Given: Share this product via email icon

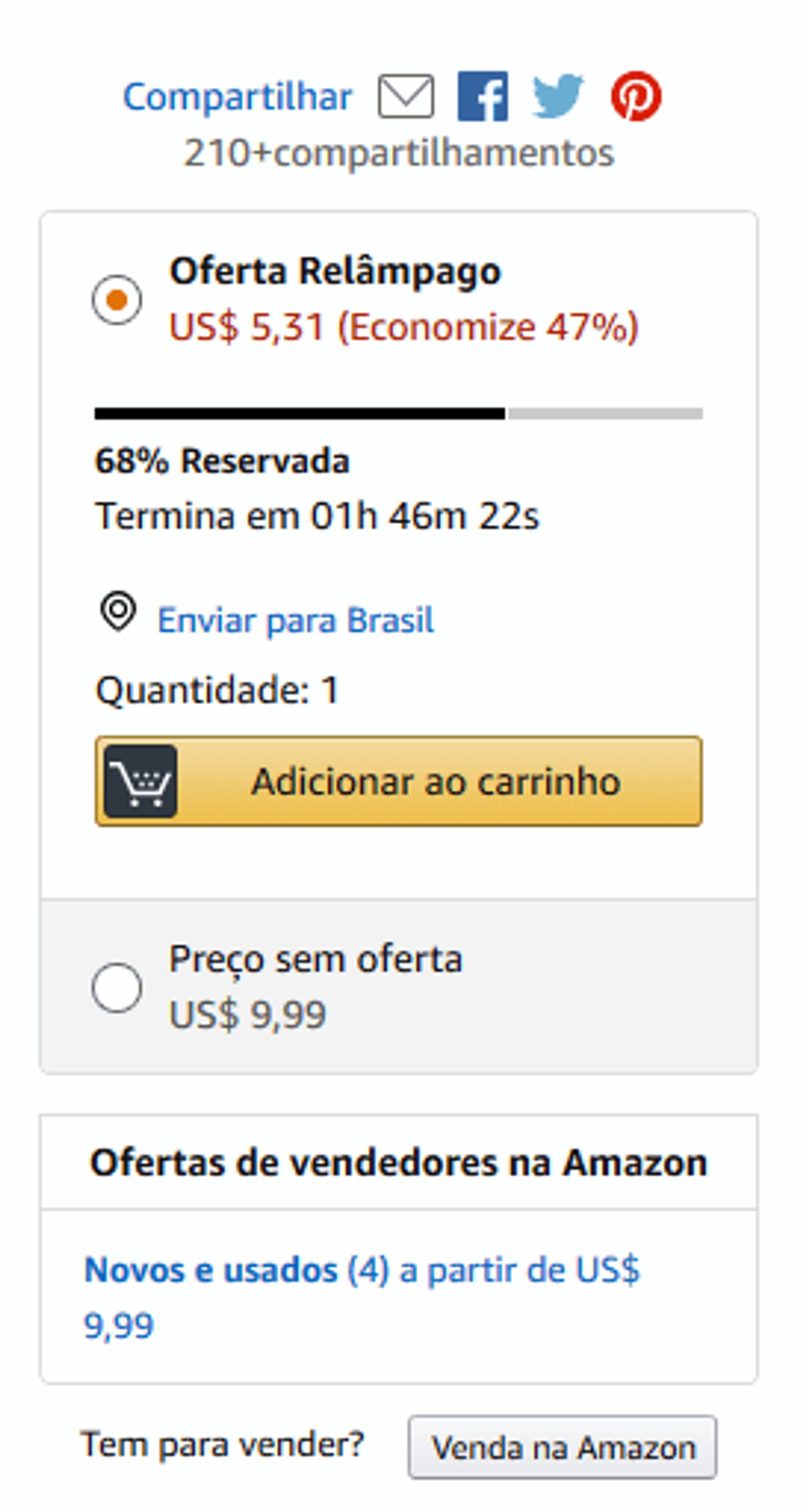Looking at the screenshot, I should [x=406, y=96].
